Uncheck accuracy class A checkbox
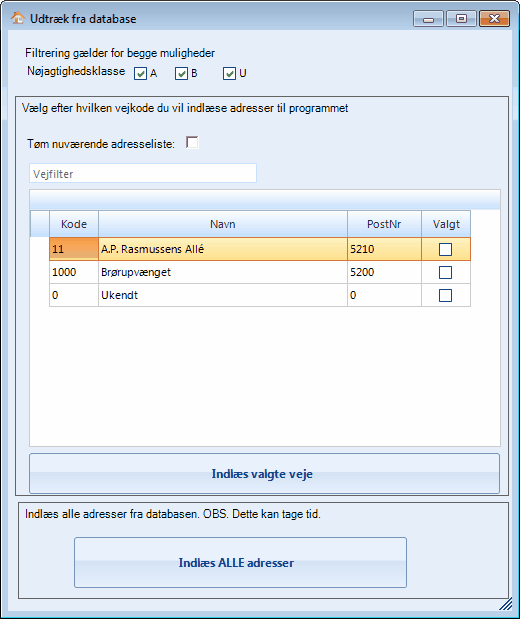520x619 pixels. point(141,73)
